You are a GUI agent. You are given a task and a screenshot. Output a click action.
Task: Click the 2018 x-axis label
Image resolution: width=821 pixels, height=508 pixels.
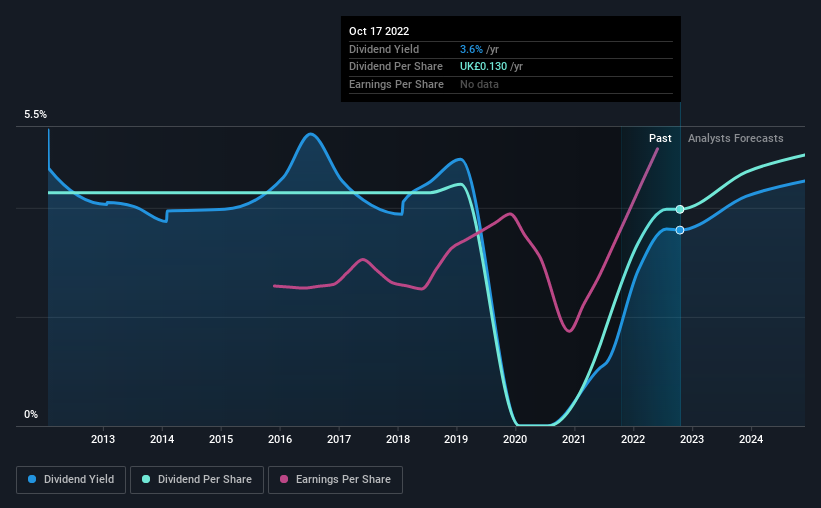click(x=398, y=439)
